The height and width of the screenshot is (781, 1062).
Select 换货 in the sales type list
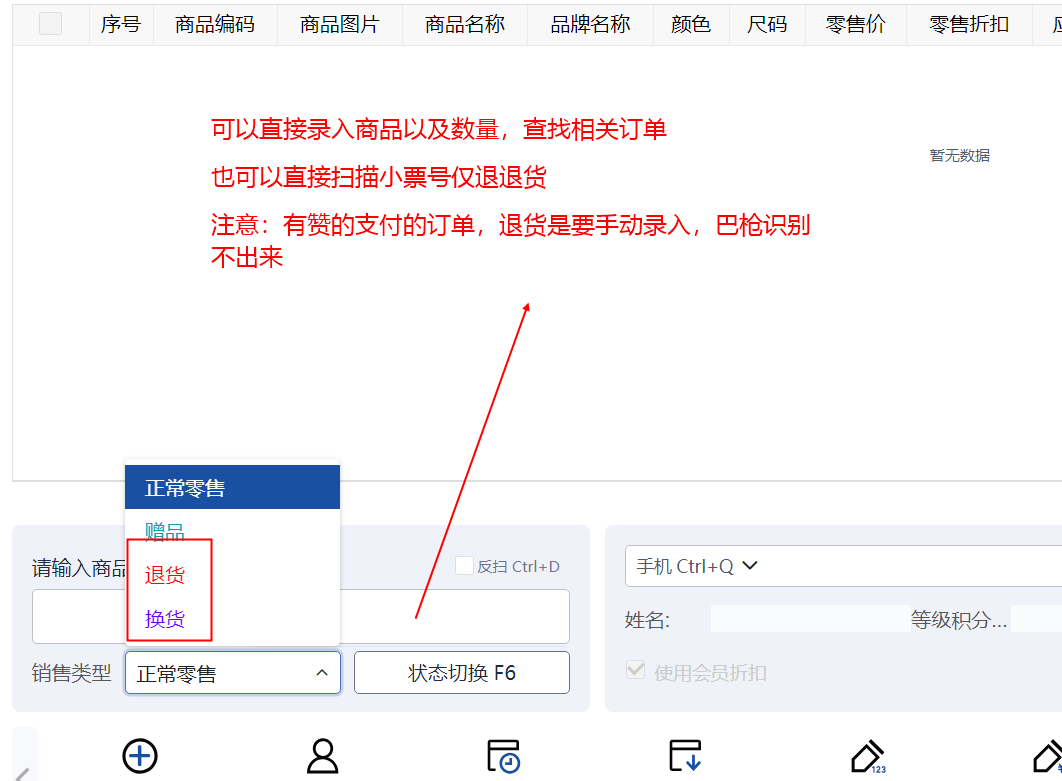click(165, 619)
